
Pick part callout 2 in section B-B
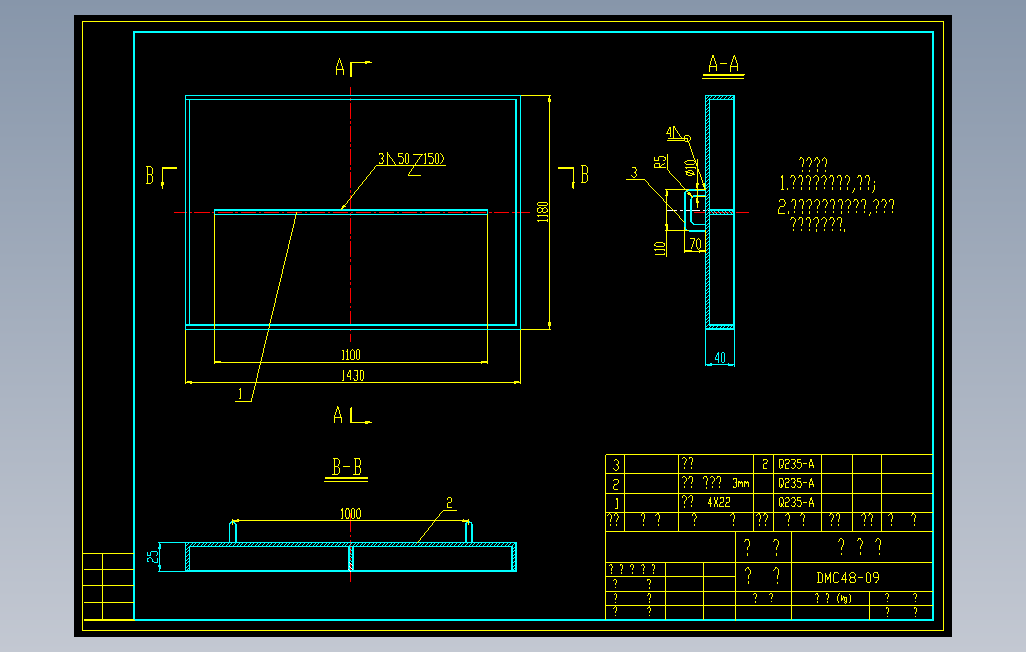(x=450, y=503)
